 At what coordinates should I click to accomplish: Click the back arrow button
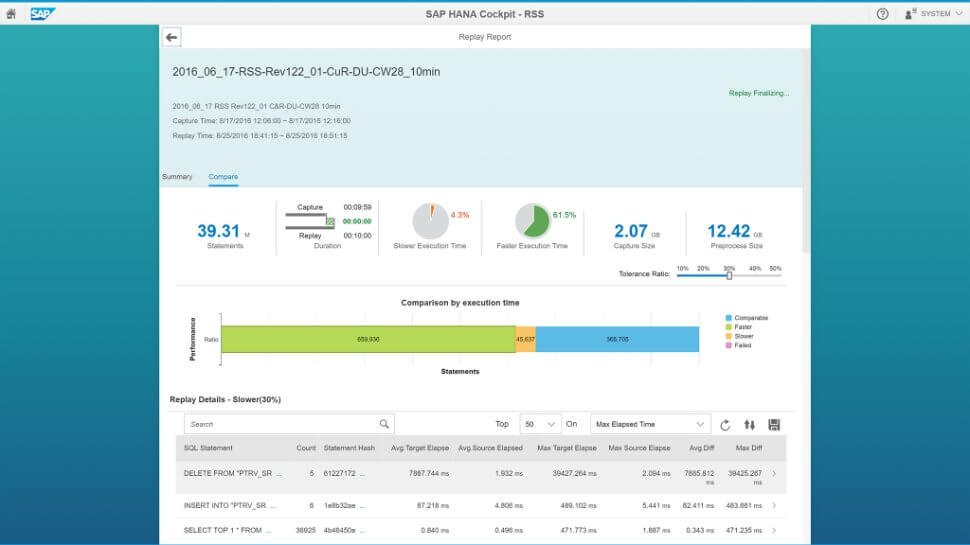(171, 37)
